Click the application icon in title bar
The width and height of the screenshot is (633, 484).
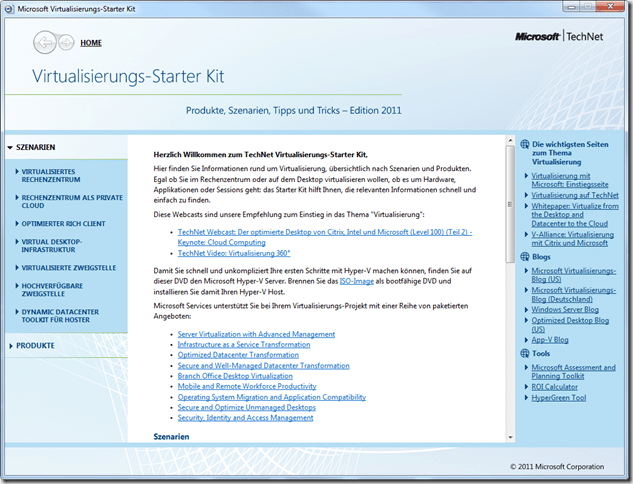9,9
